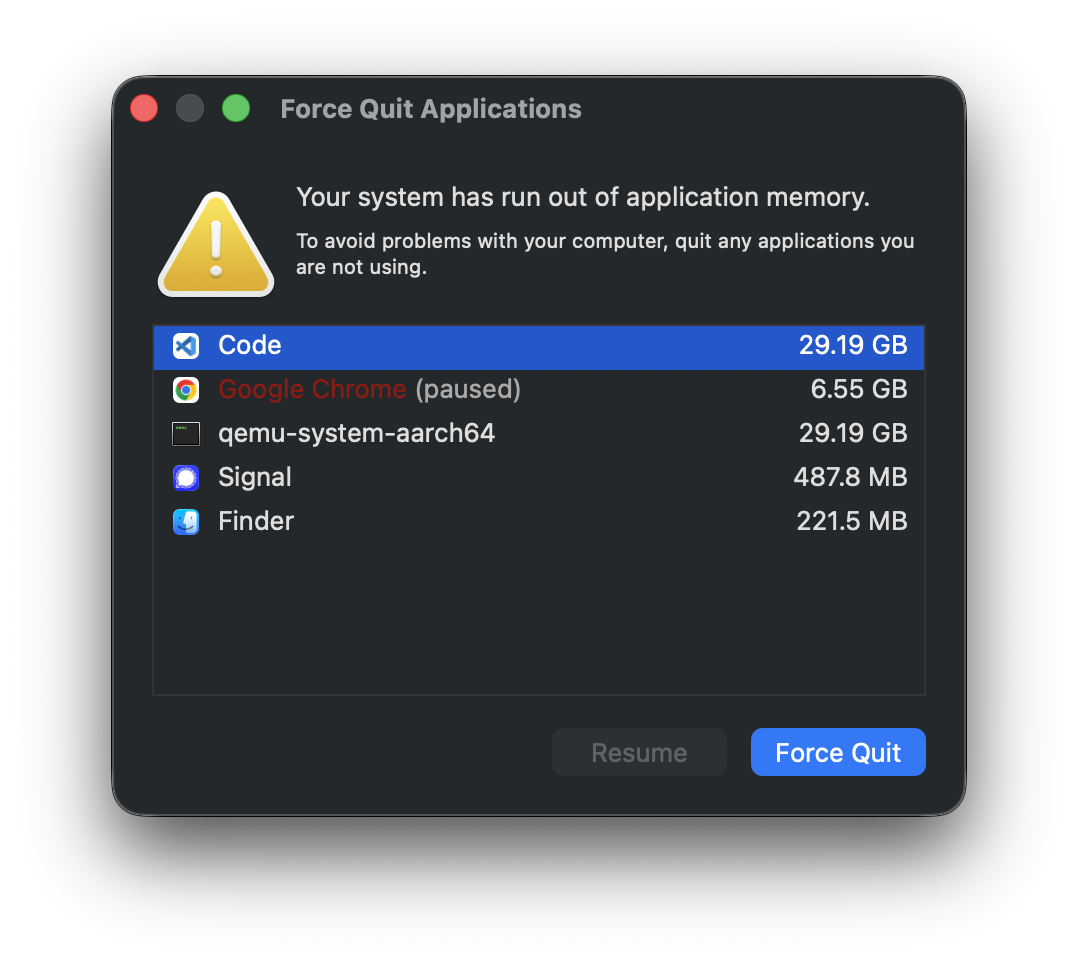Click the Signal messenger icon
The width and height of the screenshot is (1078, 964).
186,478
